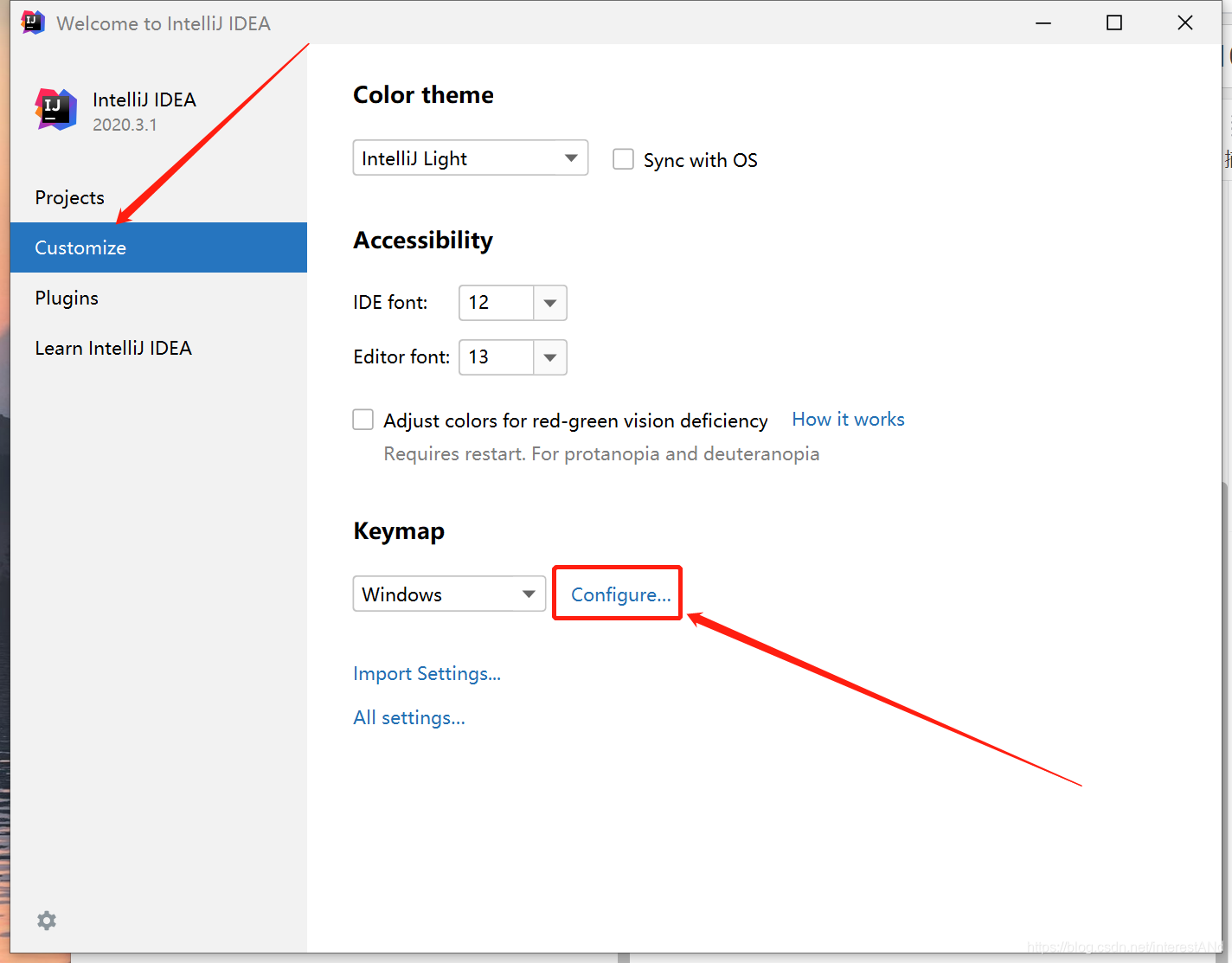Click the Keymap section heading
The image size is (1232, 963).
[399, 531]
